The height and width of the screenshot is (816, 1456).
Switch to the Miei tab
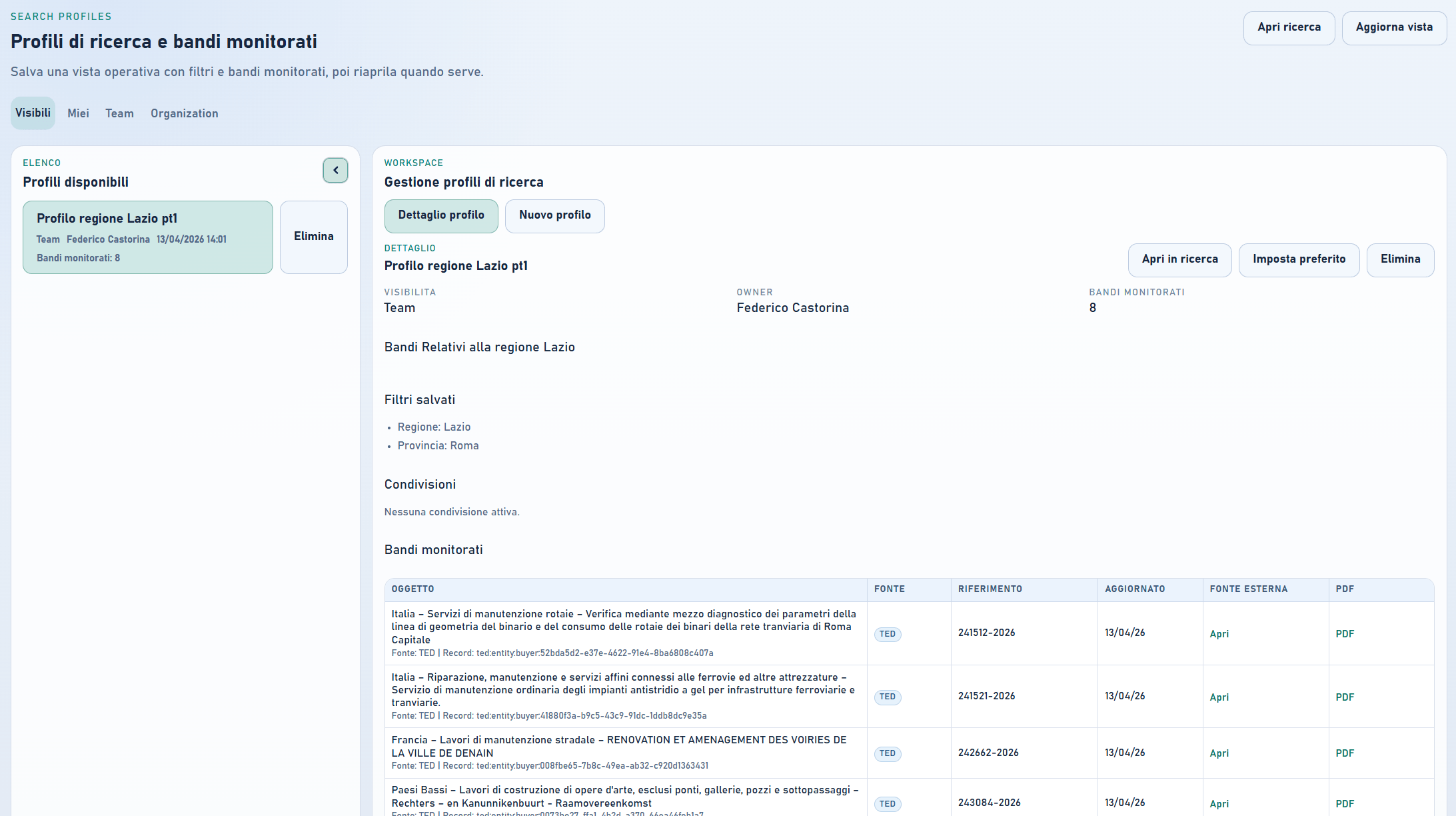pos(78,113)
